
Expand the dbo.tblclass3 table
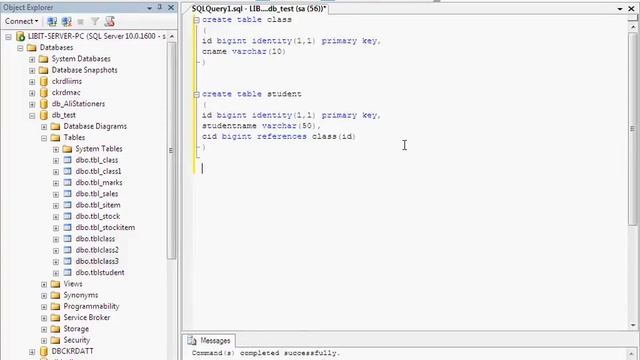[56, 262]
